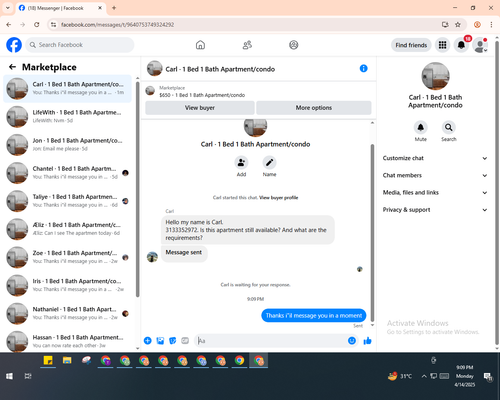Image resolution: width=500 pixels, height=400 pixels.
Task: Go back using Marketplace back arrow
Action: [12, 67]
